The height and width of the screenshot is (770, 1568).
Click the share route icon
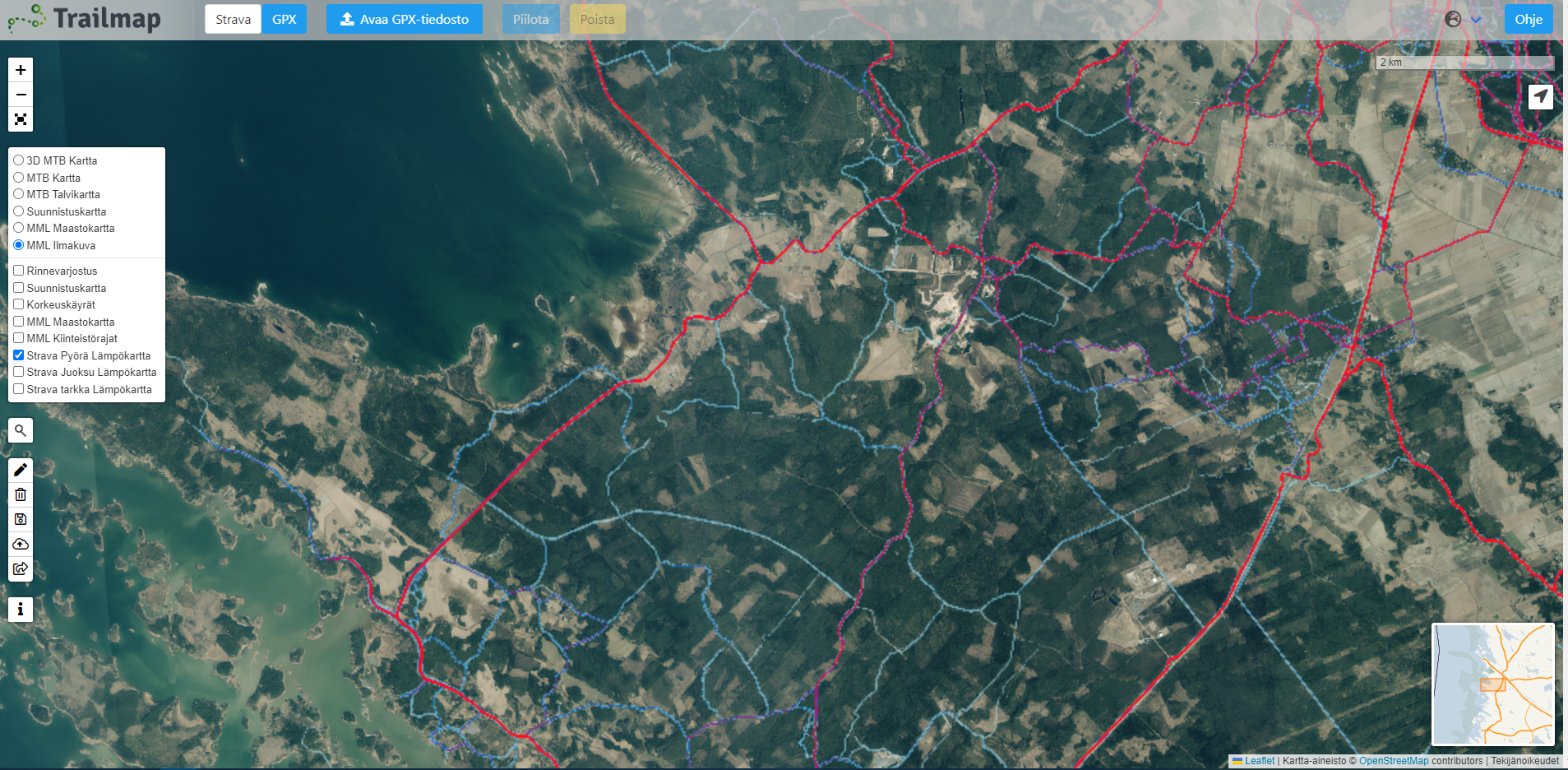coord(21,568)
